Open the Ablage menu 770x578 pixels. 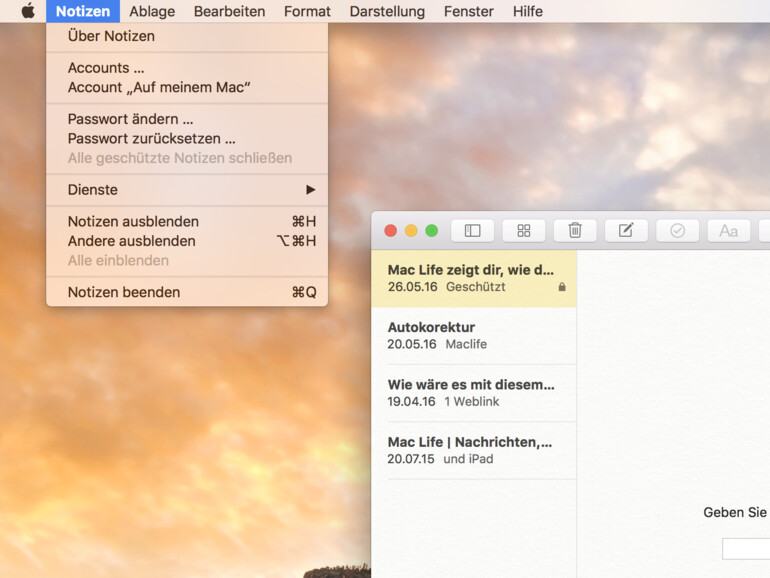(x=152, y=11)
